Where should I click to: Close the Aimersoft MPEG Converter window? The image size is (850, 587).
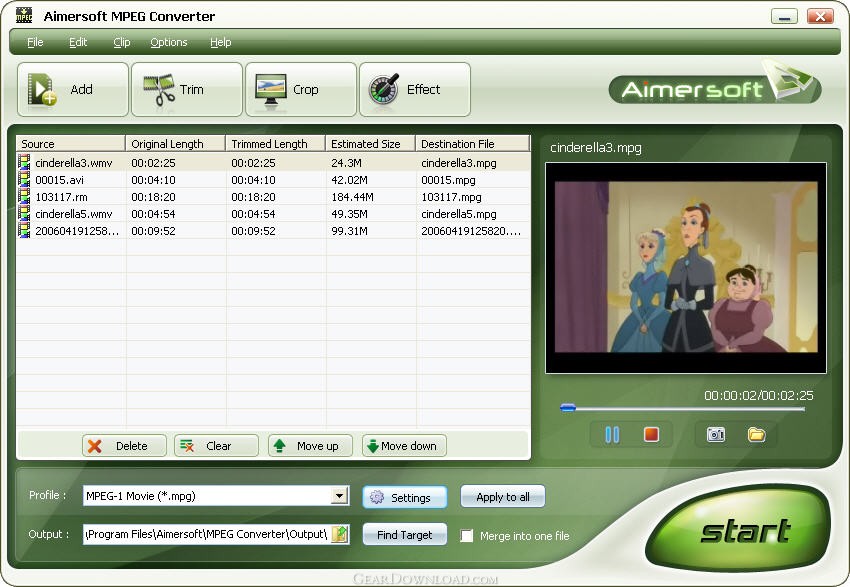[820, 16]
